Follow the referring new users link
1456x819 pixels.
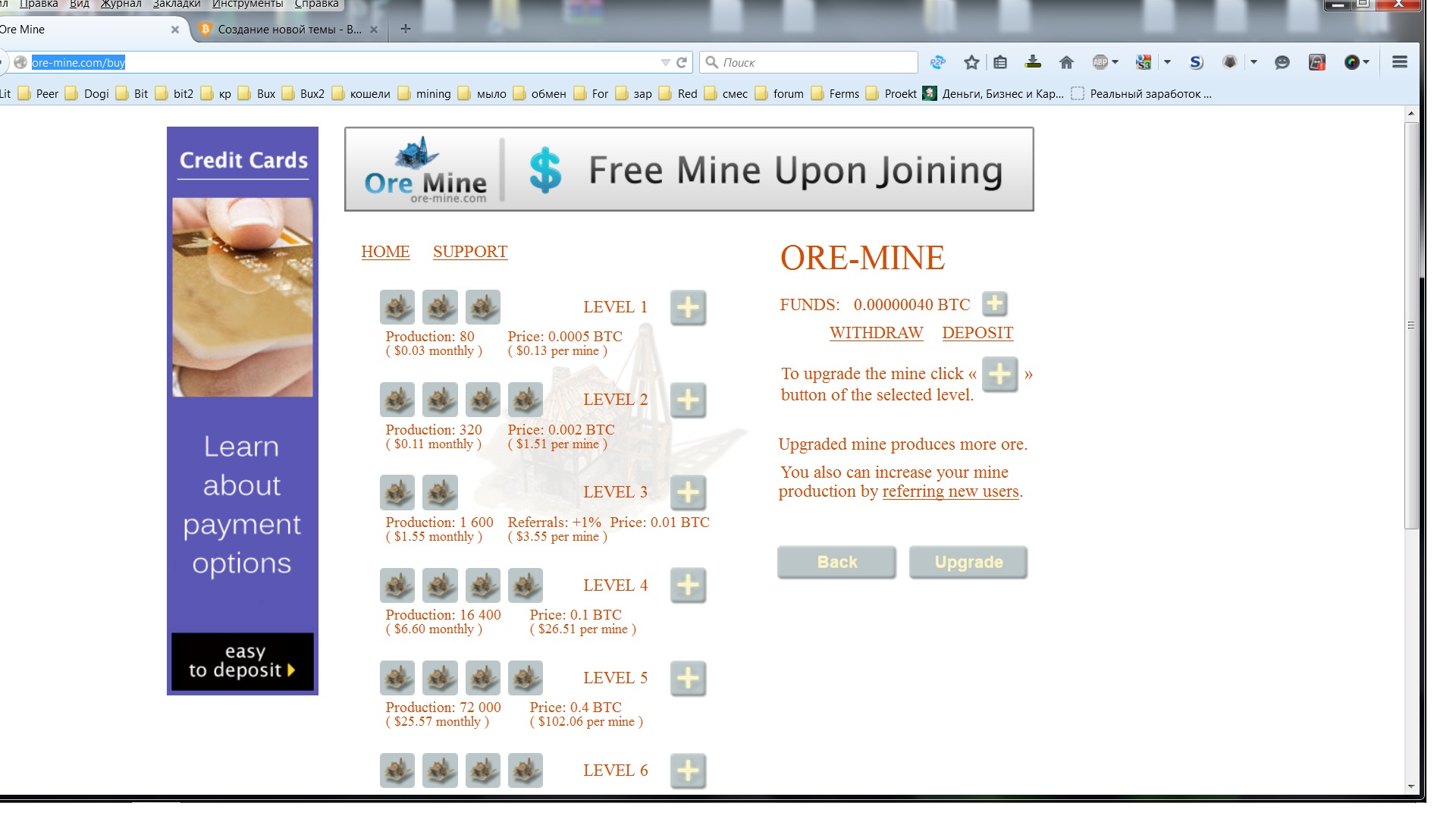click(x=950, y=491)
